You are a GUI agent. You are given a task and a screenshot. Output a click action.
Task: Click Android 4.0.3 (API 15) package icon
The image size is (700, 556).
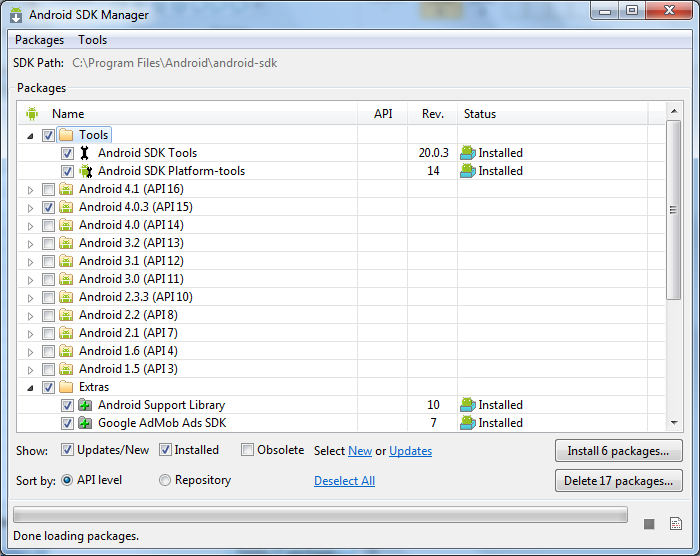tap(66, 207)
